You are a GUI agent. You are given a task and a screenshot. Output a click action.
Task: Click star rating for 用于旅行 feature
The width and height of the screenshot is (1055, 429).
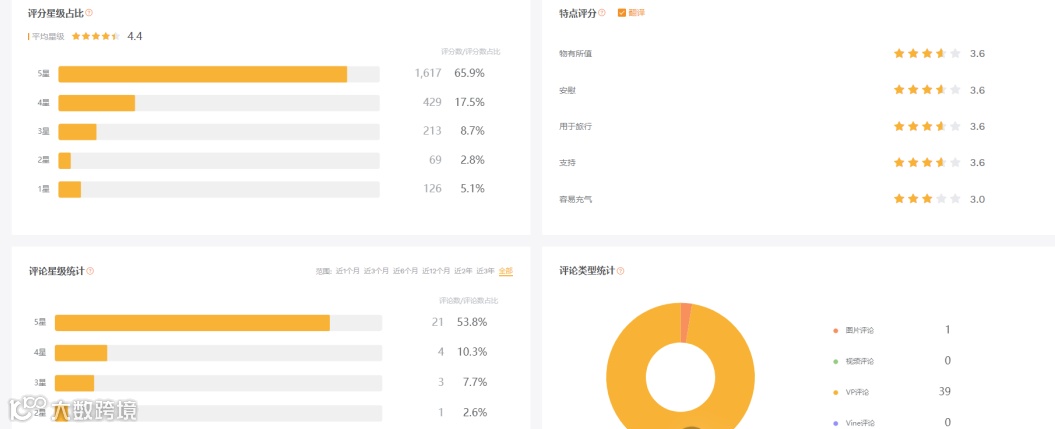926,126
